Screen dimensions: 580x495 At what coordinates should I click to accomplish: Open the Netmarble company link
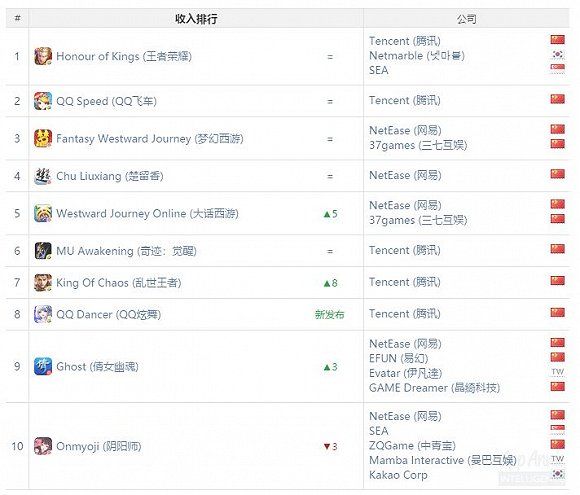(417, 55)
